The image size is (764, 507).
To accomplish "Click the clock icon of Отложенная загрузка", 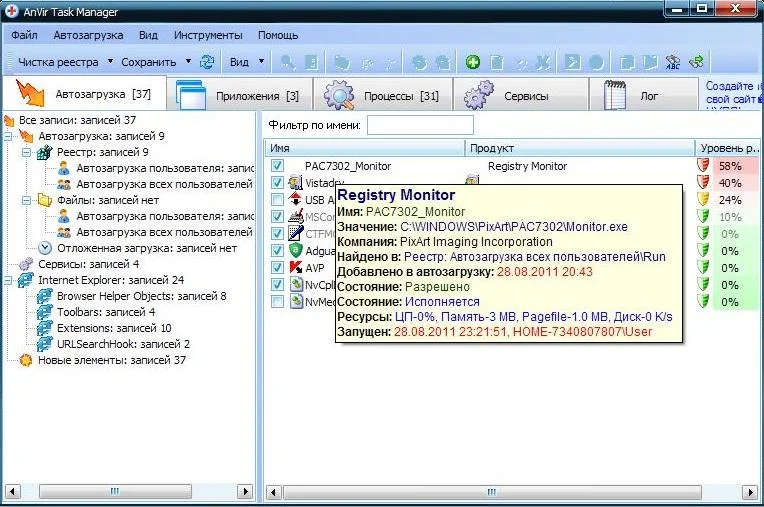I will 45,248.
